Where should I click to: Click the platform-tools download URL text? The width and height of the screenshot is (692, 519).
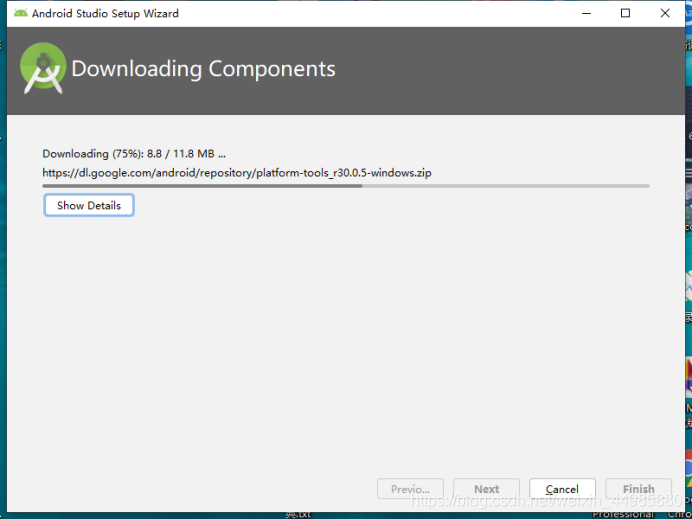[237, 173]
